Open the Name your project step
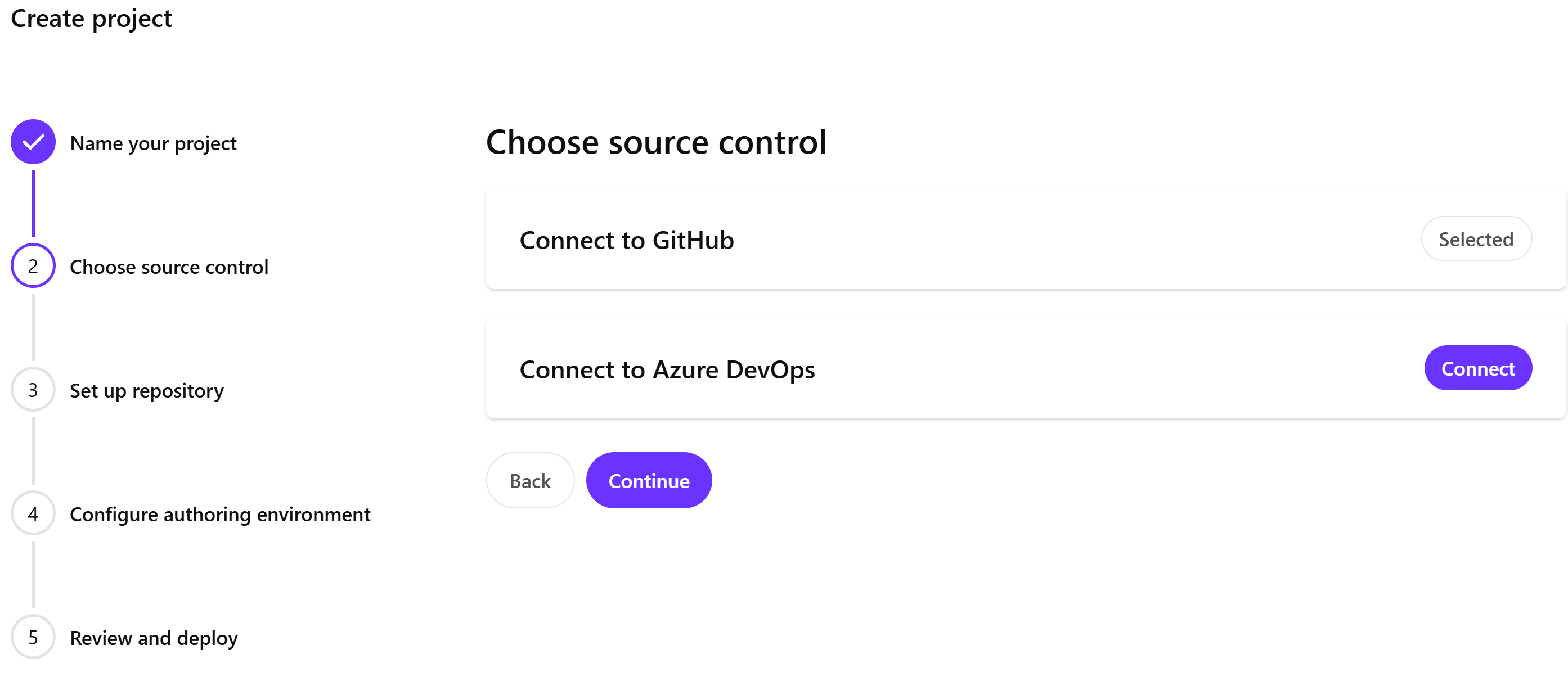The height and width of the screenshot is (699, 1568). 153,143
